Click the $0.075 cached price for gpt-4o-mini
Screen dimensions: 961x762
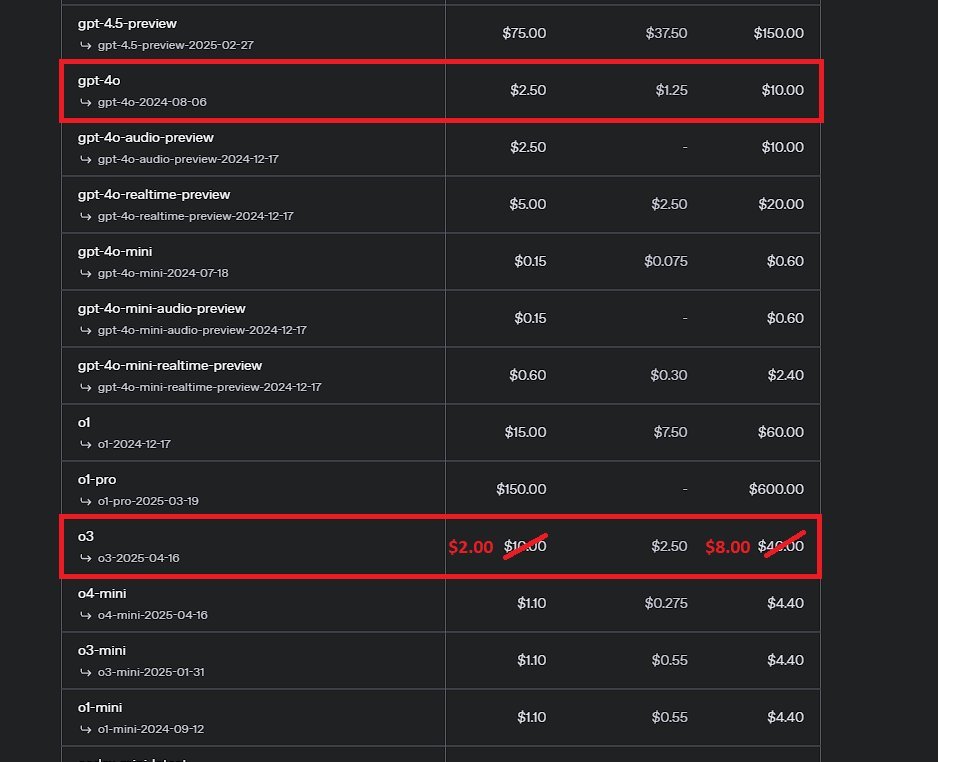[x=666, y=261]
